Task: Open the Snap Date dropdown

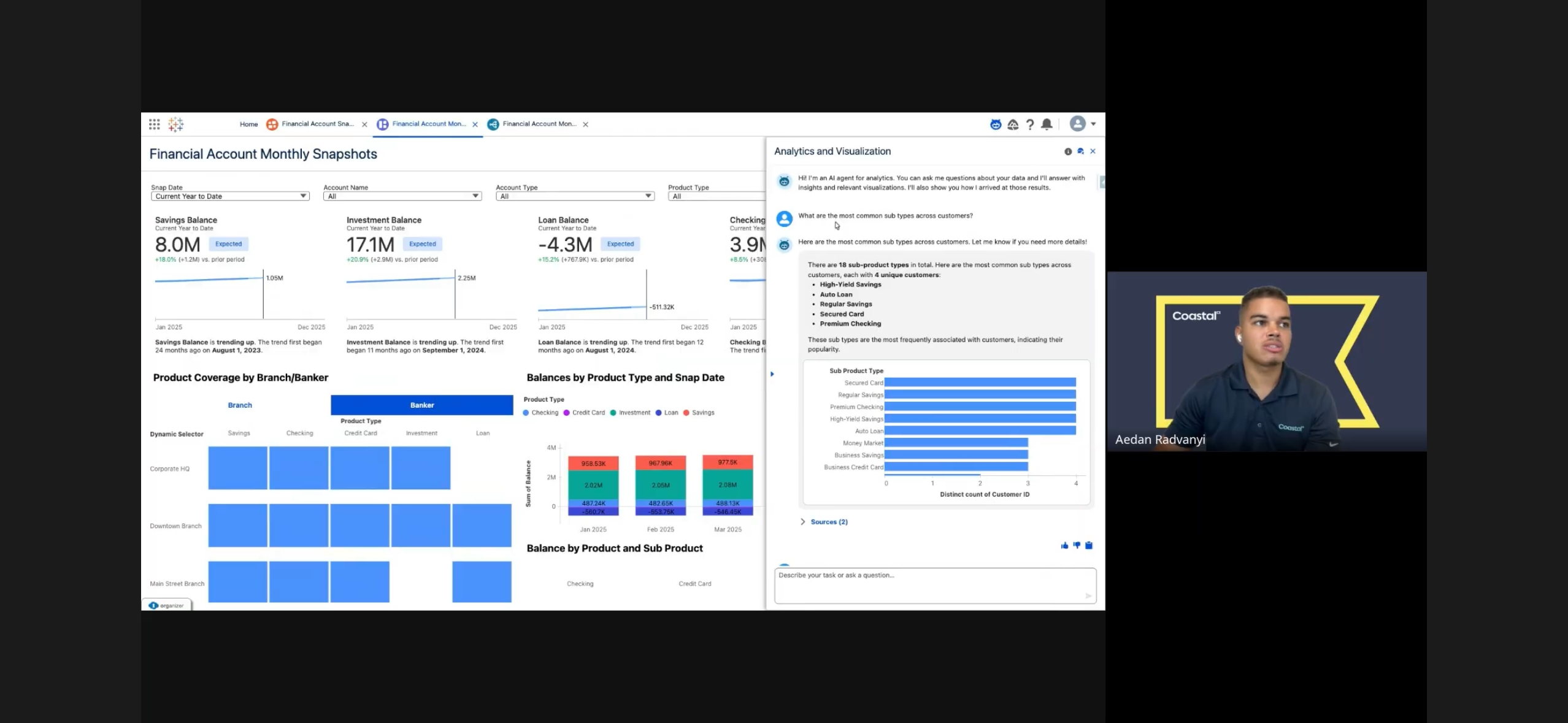Action: (x=230, y=196)
